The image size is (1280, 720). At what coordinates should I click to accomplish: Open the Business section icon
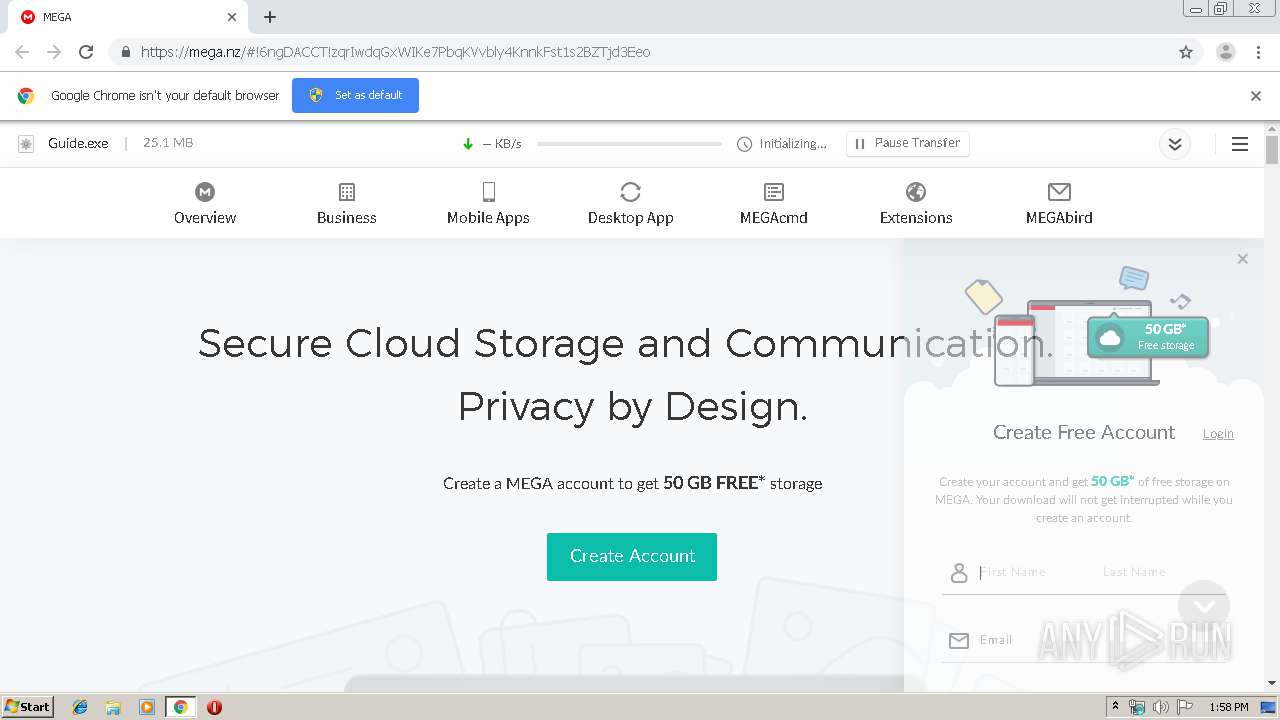(x=347, y=192)
